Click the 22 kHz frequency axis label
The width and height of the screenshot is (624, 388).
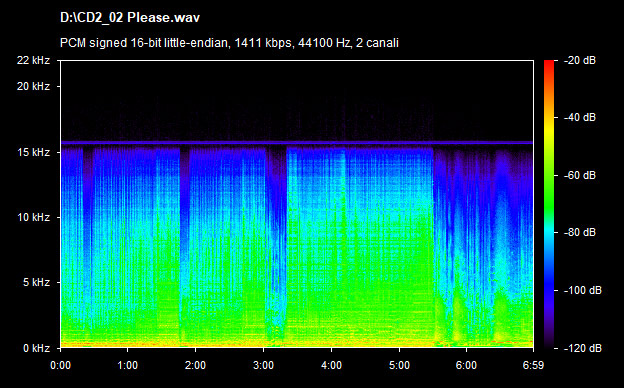pyautogui.click(x=33, y=60)
